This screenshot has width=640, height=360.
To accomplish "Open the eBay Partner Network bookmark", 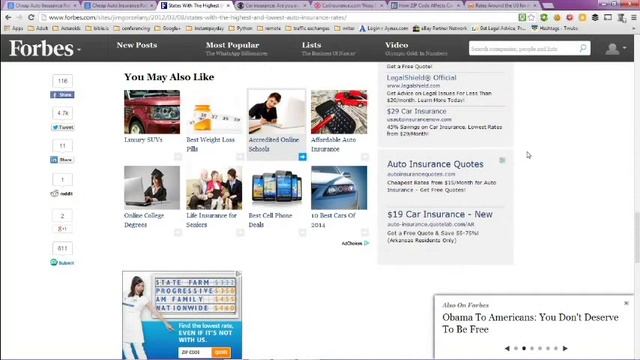I will point(440,28).
